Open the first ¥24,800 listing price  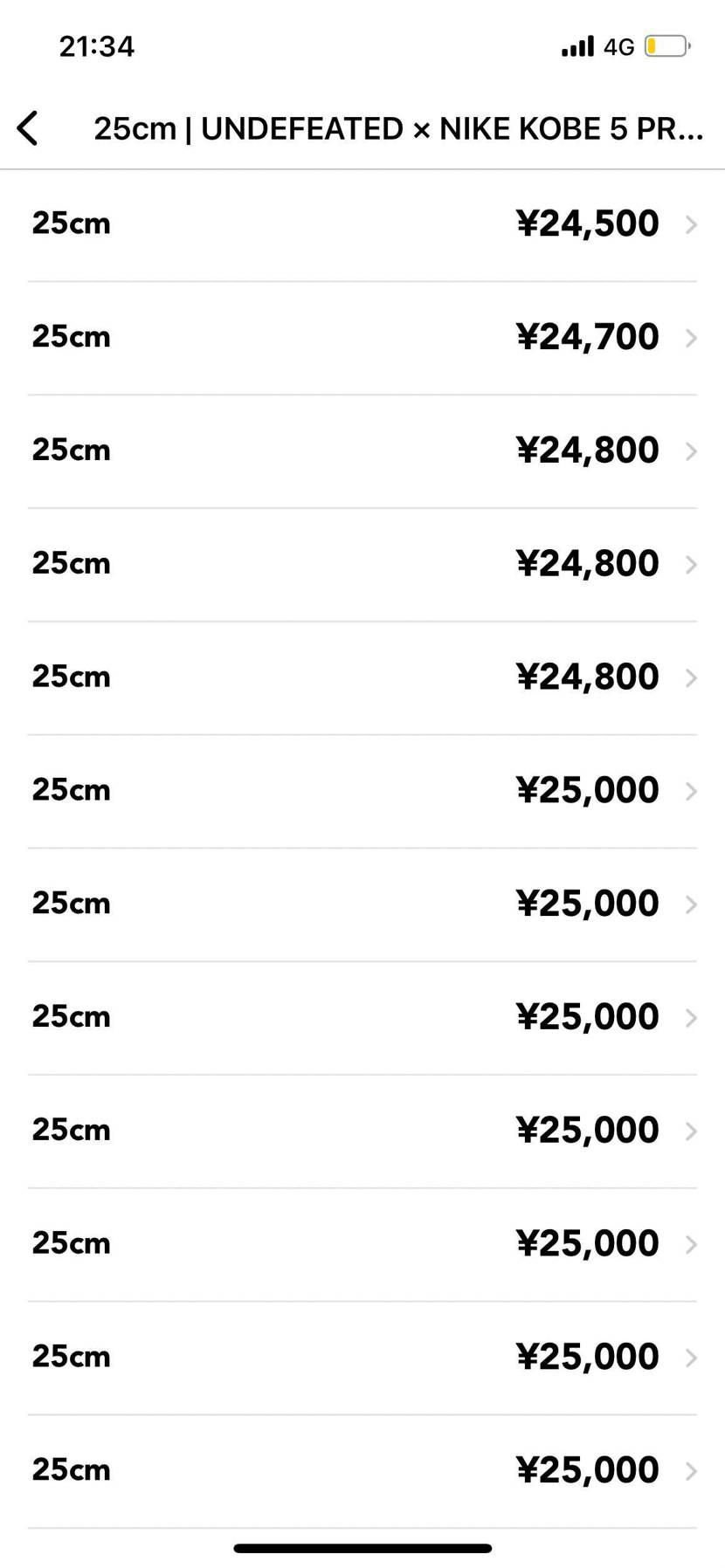[x=587, y=450]
